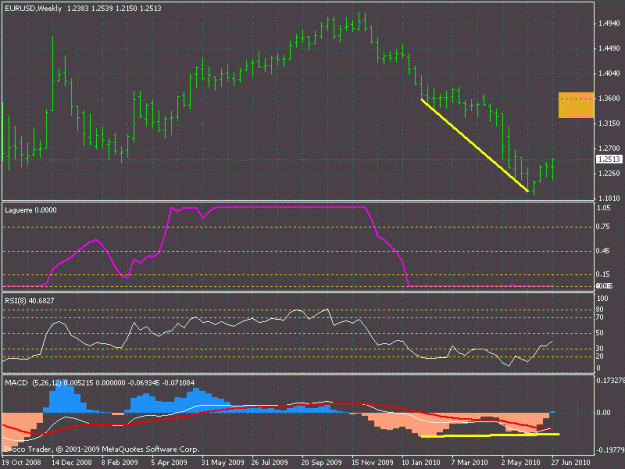Click date label 8 Feb 2009

120,463
